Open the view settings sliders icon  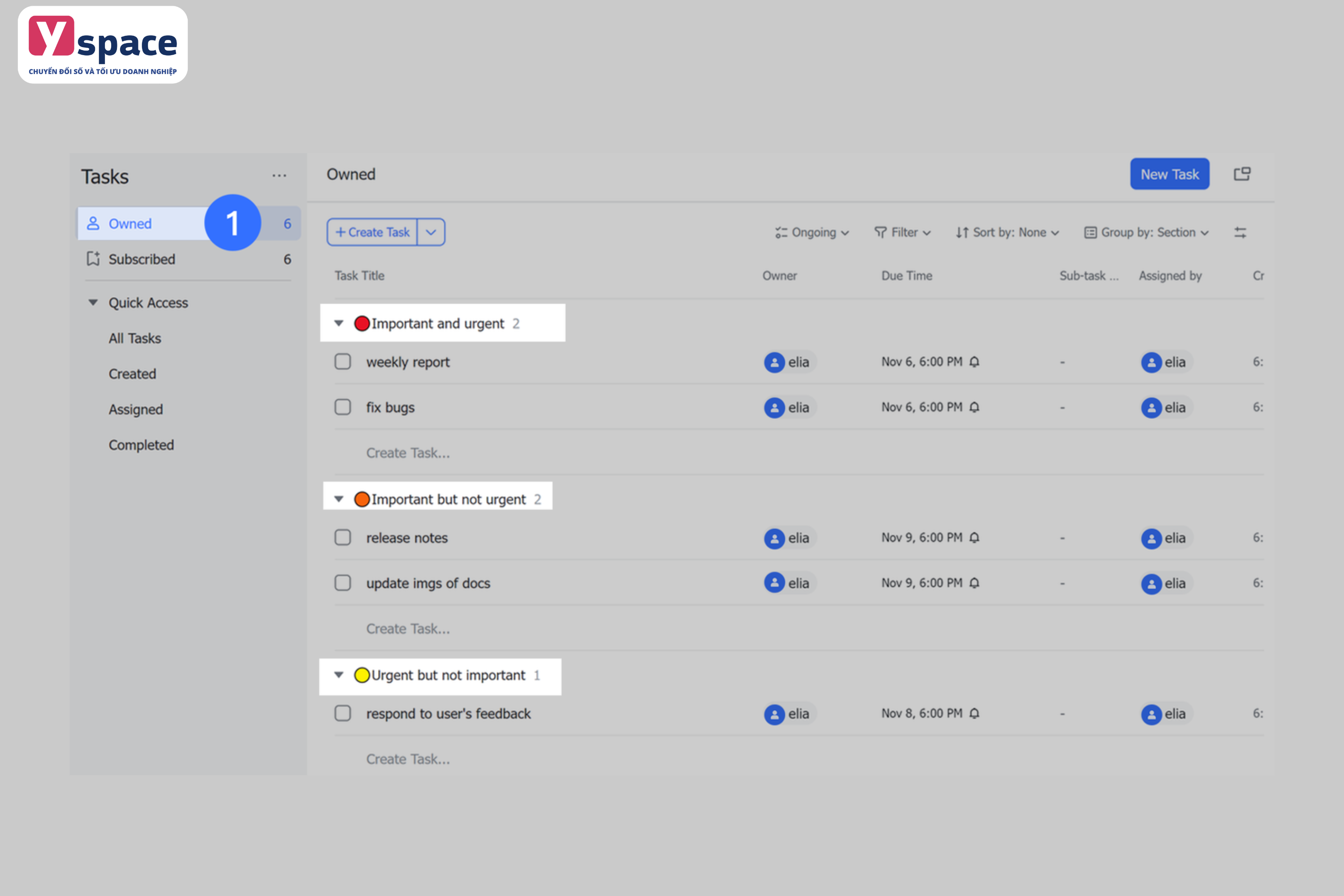coord(1240,233)
